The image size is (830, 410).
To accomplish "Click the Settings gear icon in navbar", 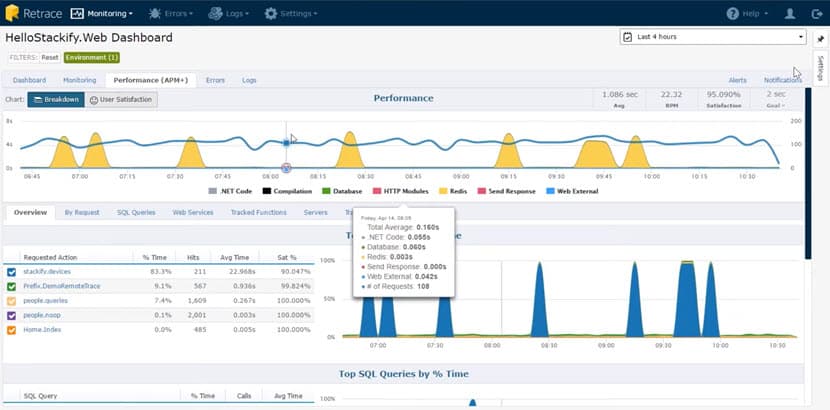I will point(270,14).
